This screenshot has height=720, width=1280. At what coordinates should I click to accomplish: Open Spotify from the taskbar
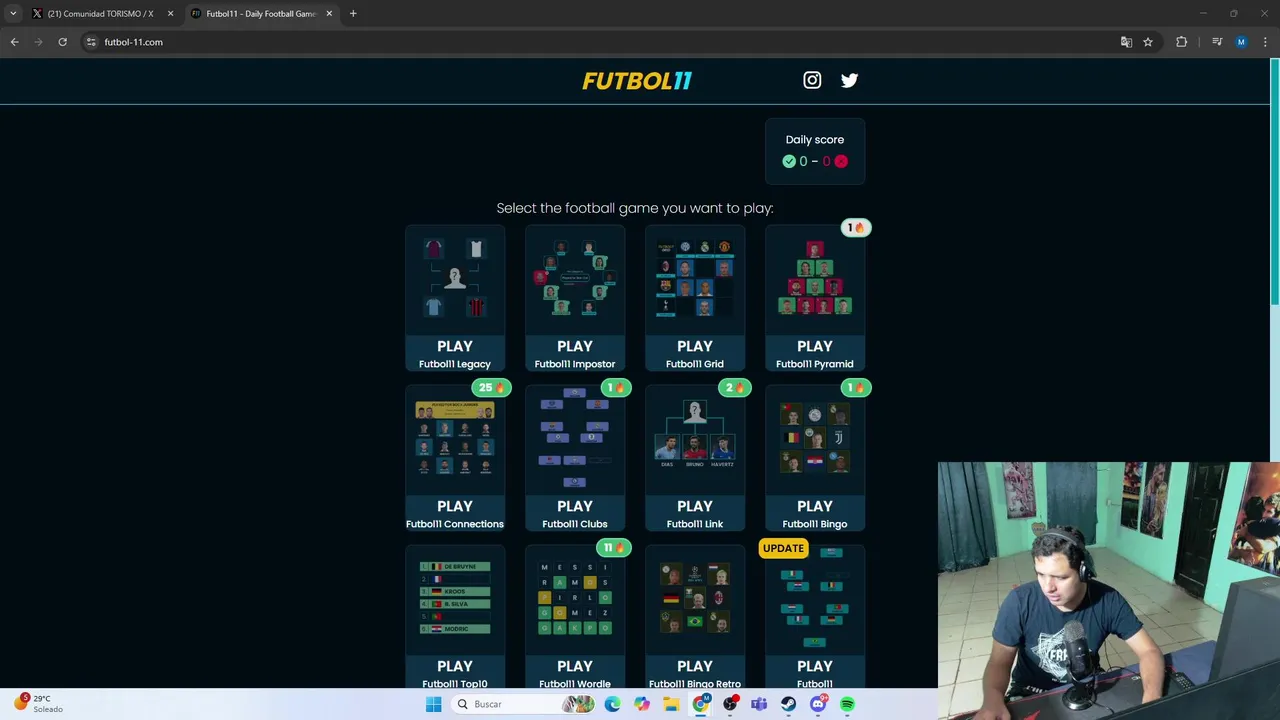847,704
